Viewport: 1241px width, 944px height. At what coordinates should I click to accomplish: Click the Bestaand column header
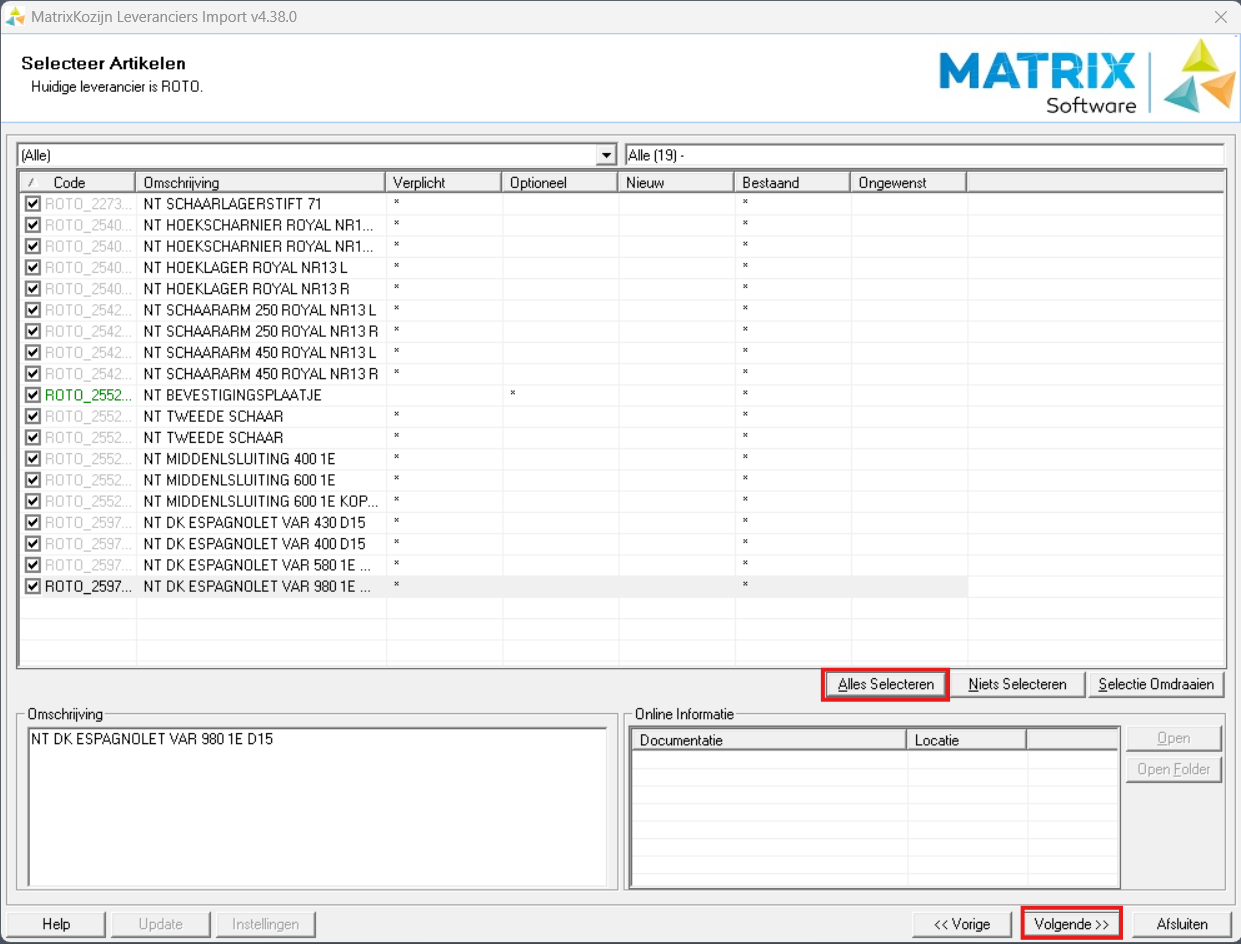[792, 182]
